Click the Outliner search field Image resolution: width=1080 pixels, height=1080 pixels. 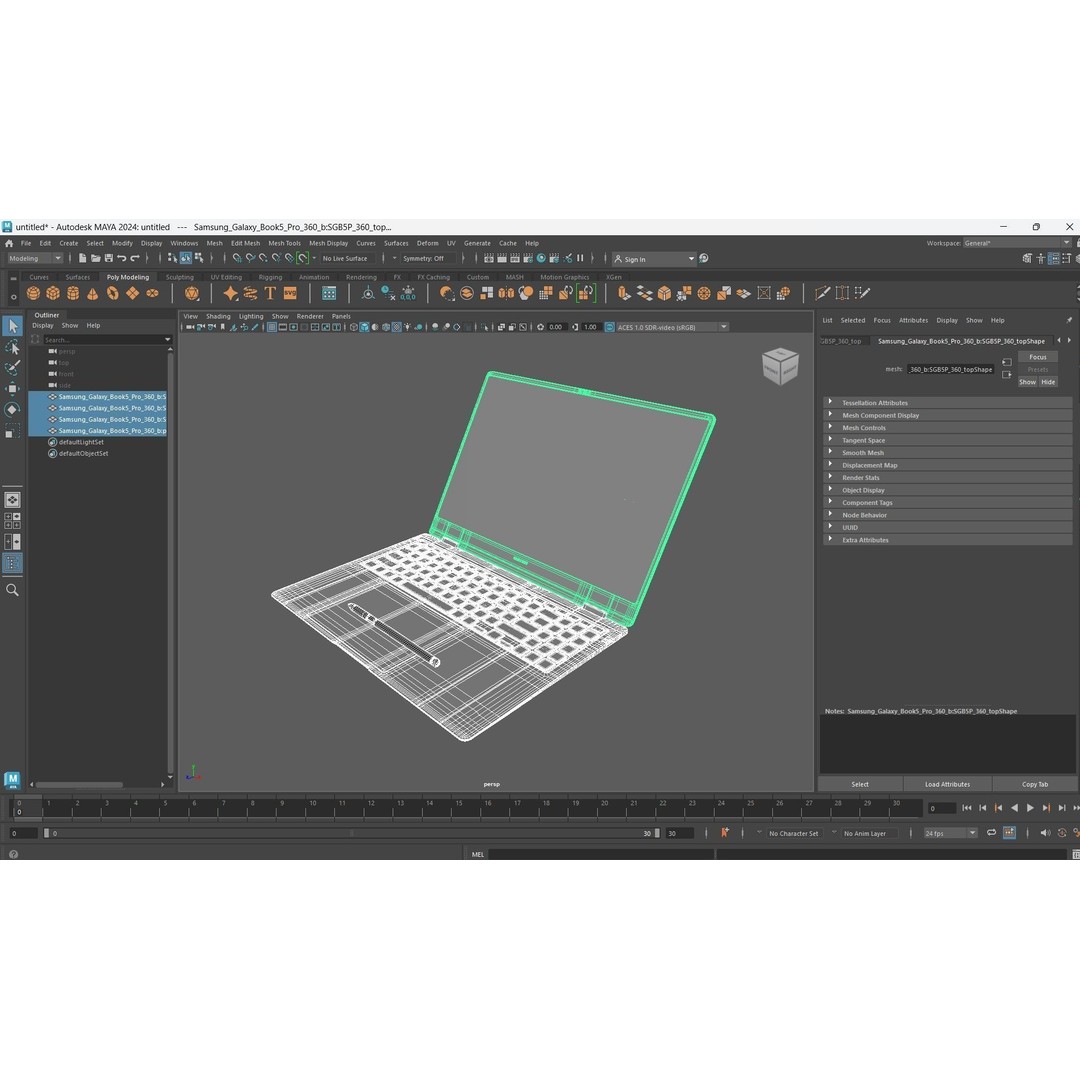107,340
